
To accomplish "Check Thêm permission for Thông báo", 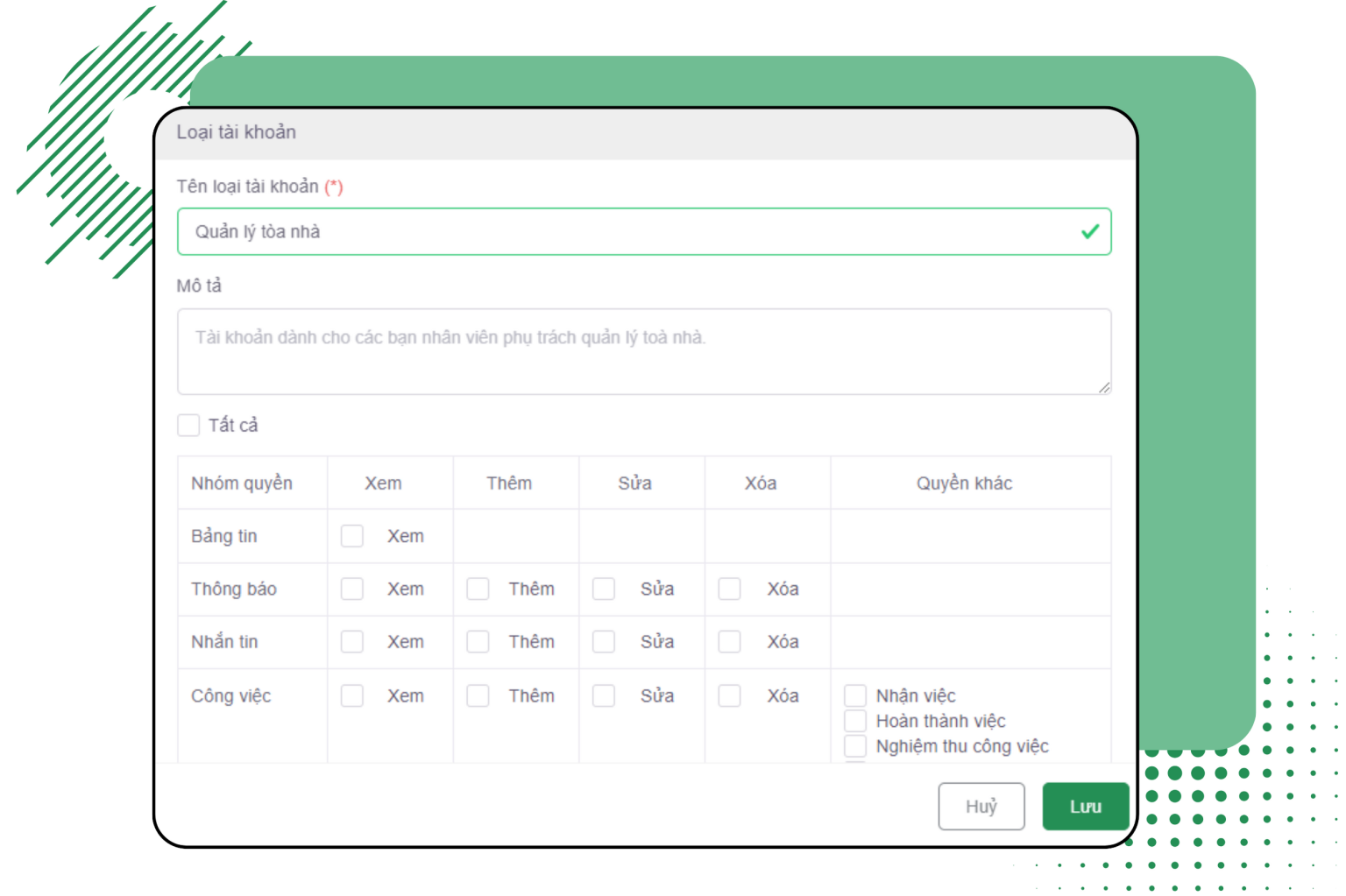I will [478, 589].
